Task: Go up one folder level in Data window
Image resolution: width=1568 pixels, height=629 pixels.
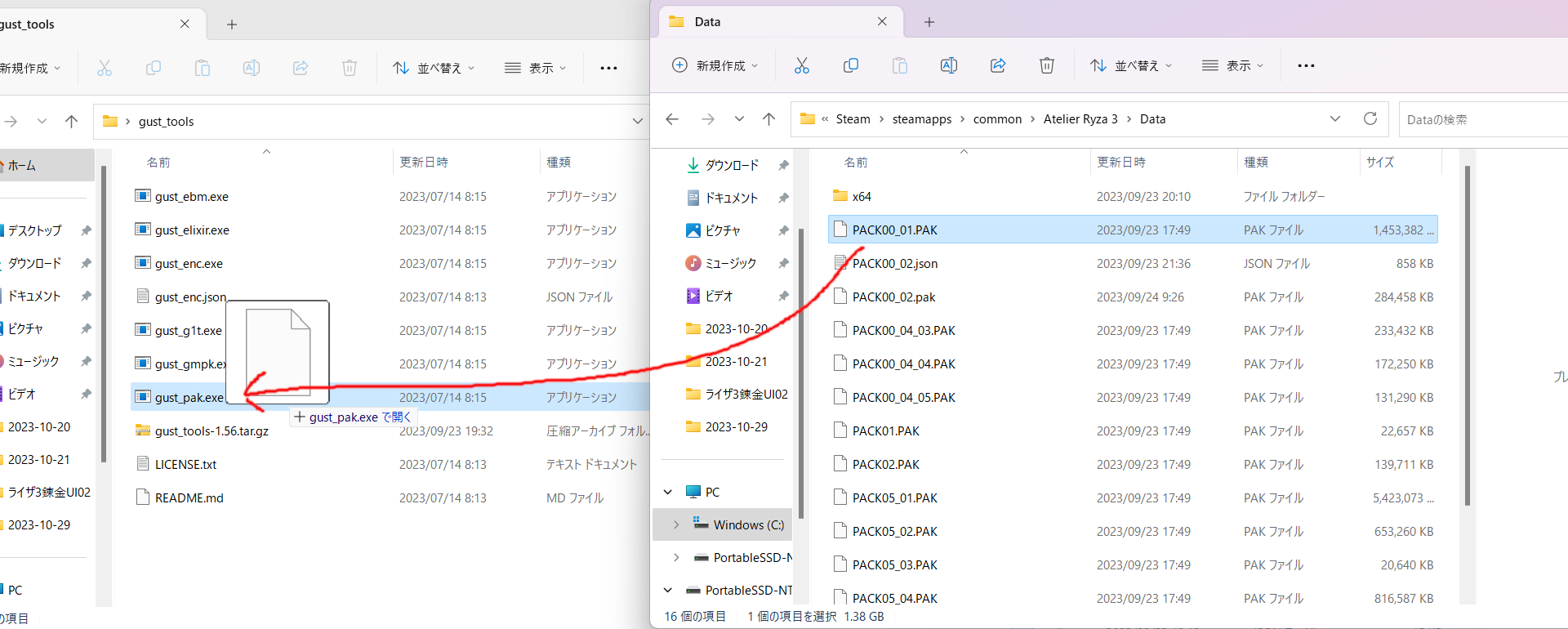Action: [768, 119]
